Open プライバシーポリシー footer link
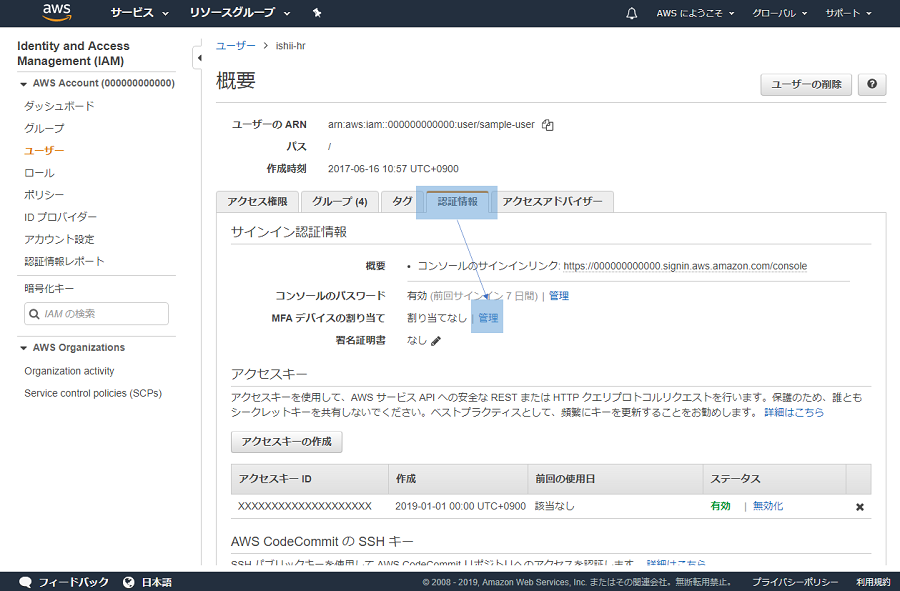Image resolution: width=900 pixels, height=591 pixels. click(795, 582)
